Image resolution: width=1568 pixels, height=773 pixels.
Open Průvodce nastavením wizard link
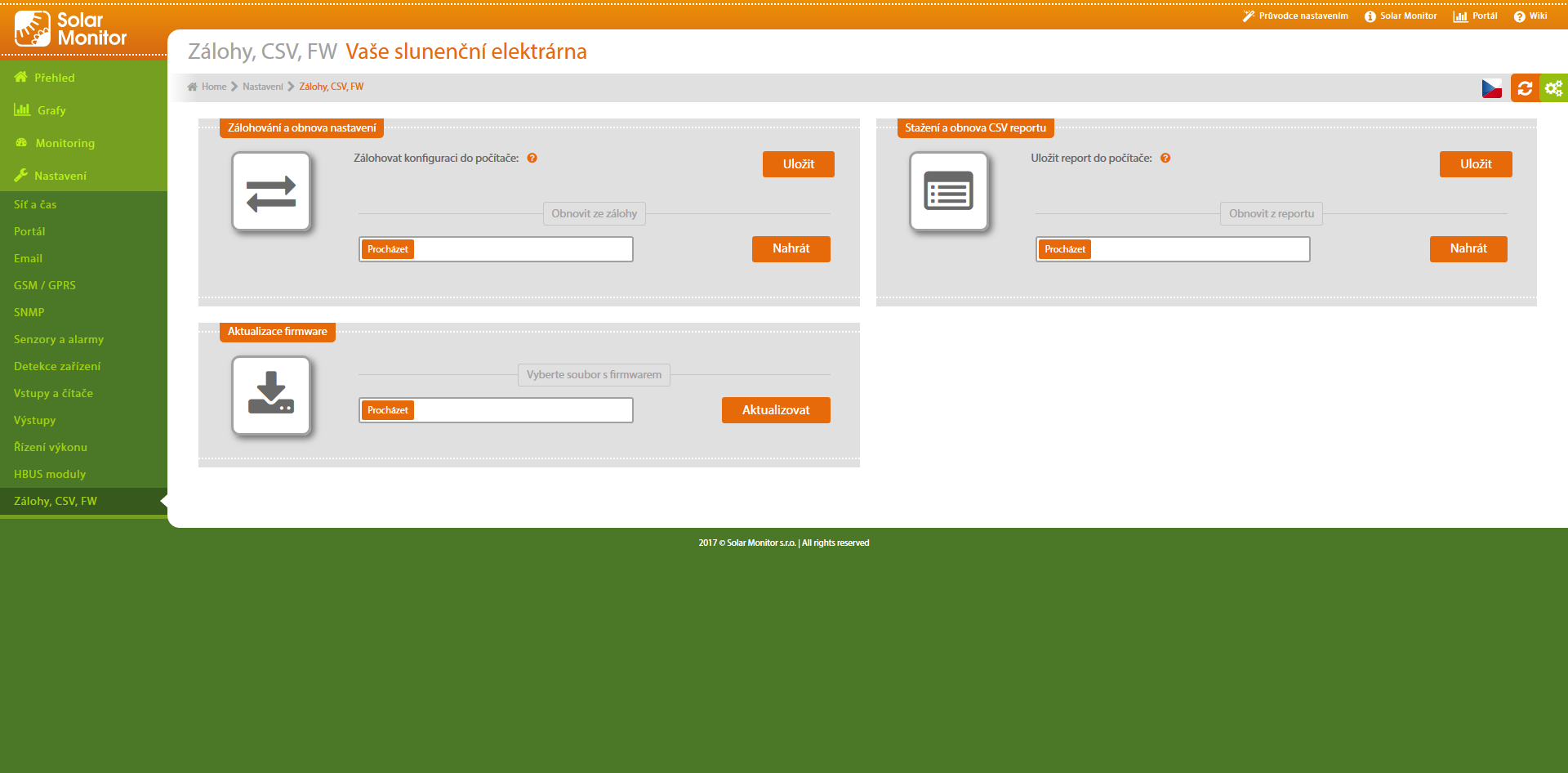[x=1295, y=16]
